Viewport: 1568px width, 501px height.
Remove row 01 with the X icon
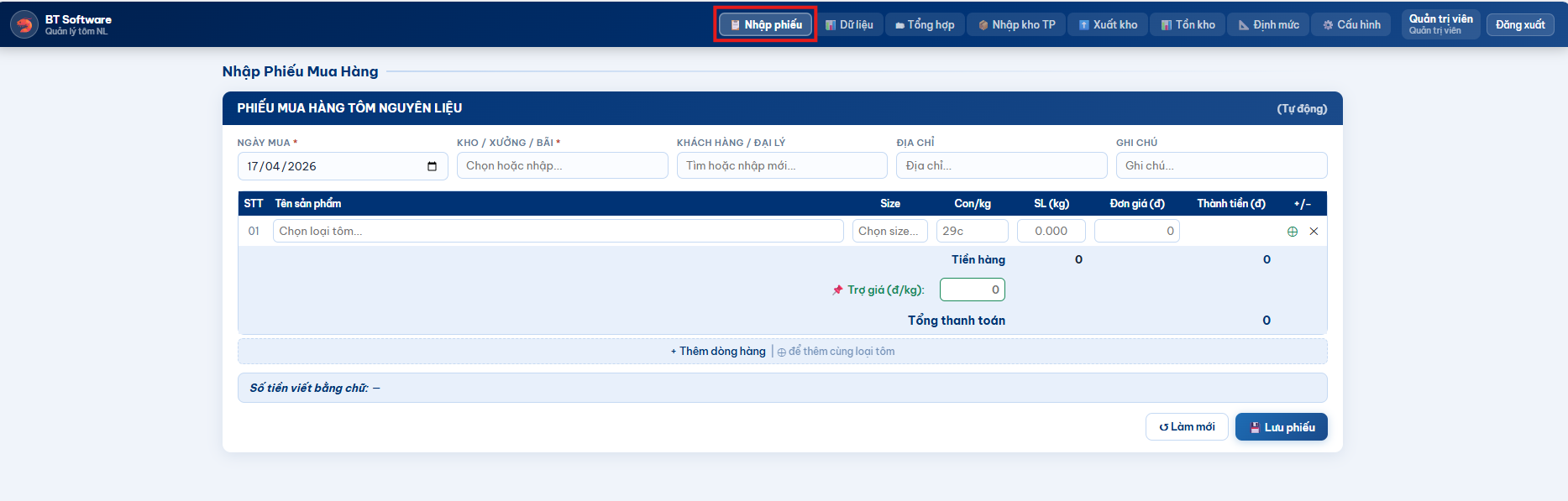click(1314, 232)
